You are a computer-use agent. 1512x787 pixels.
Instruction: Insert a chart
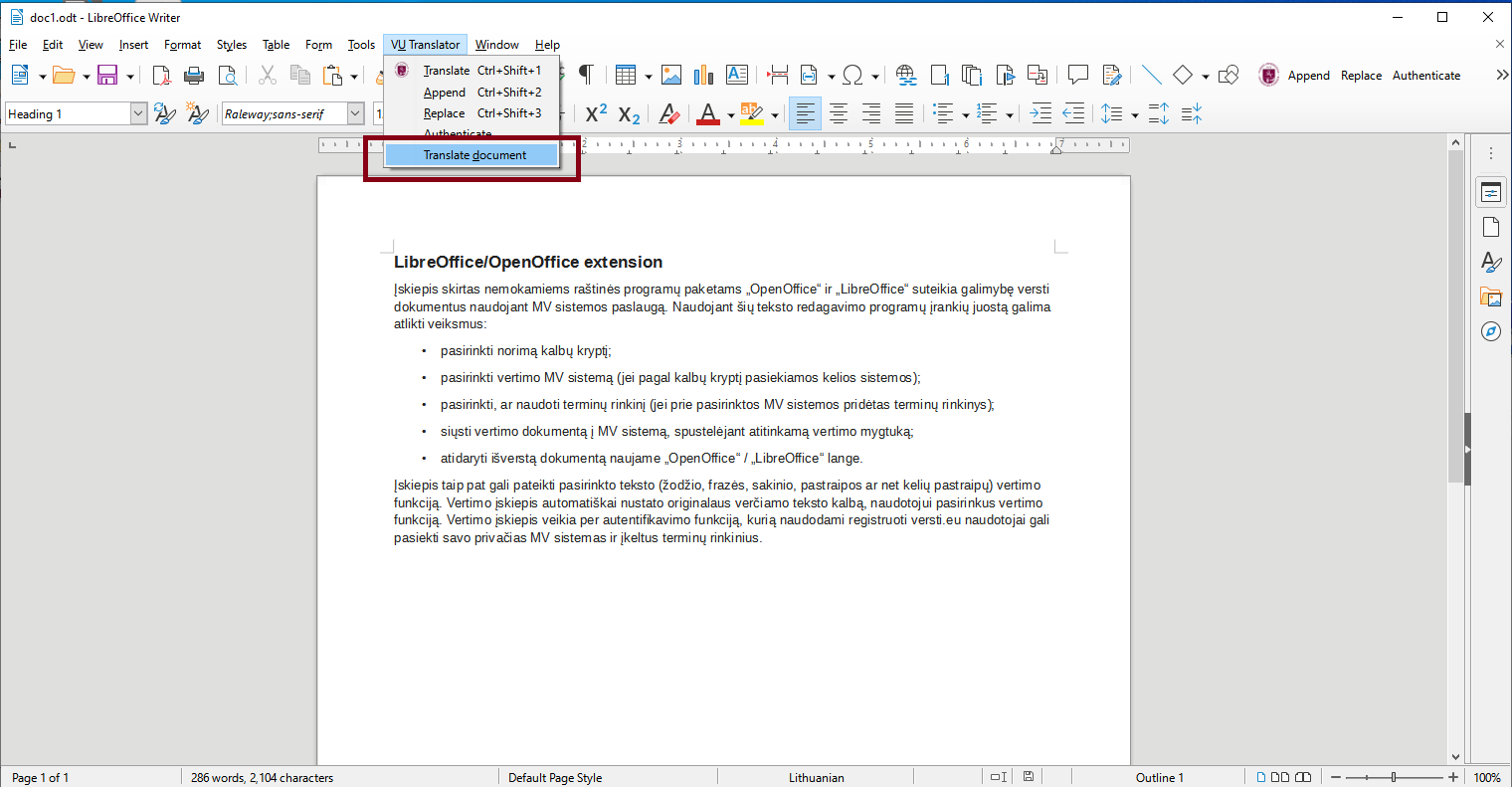pos(704,76)
